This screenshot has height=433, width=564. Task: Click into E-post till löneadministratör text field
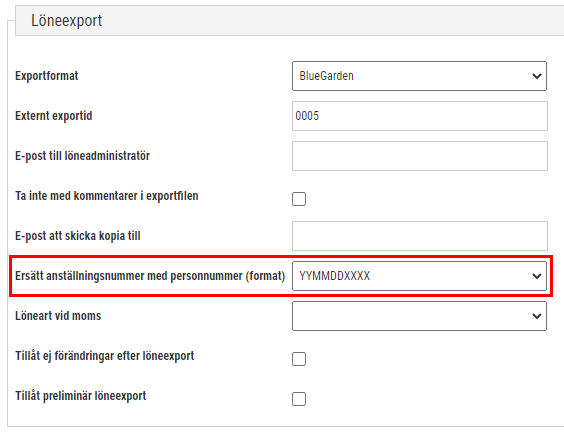point(420,156)
